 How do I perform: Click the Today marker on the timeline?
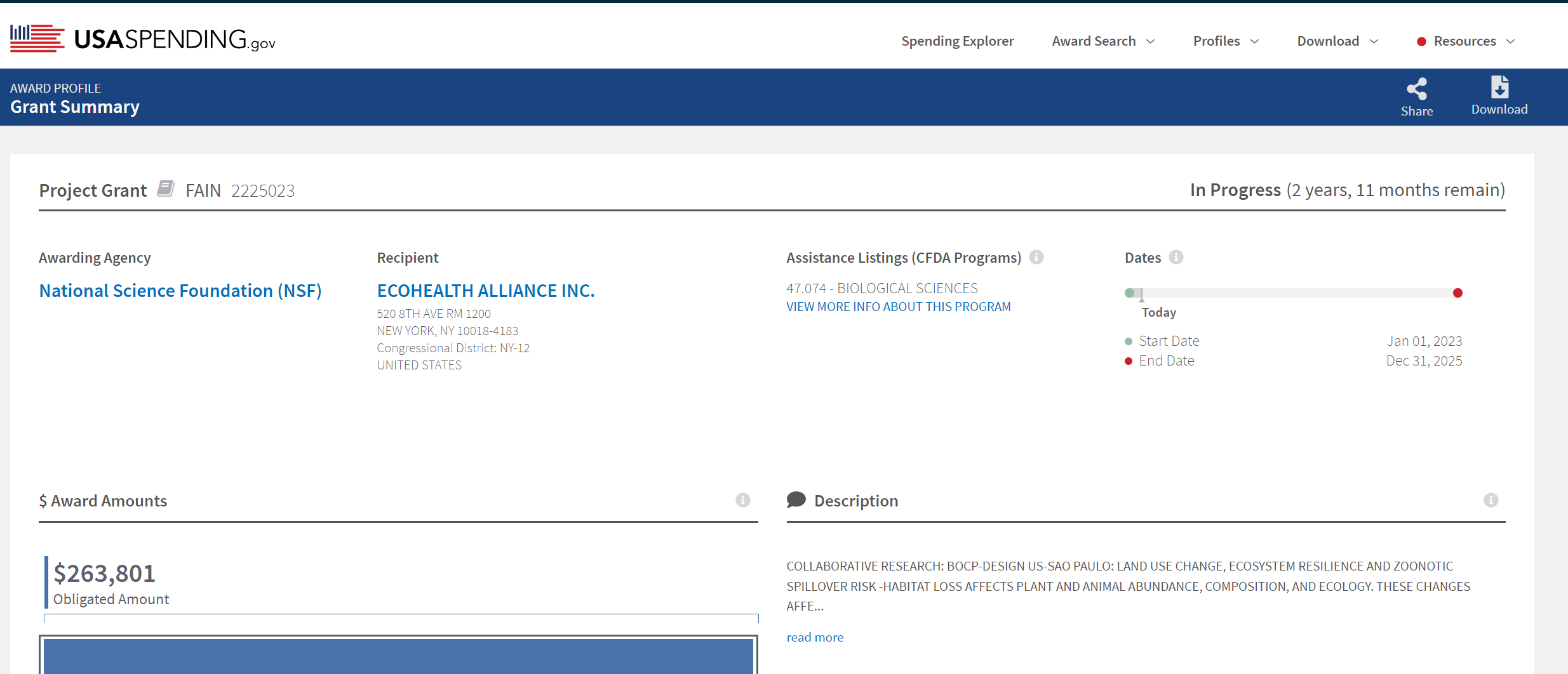[x=1158, y=312]
